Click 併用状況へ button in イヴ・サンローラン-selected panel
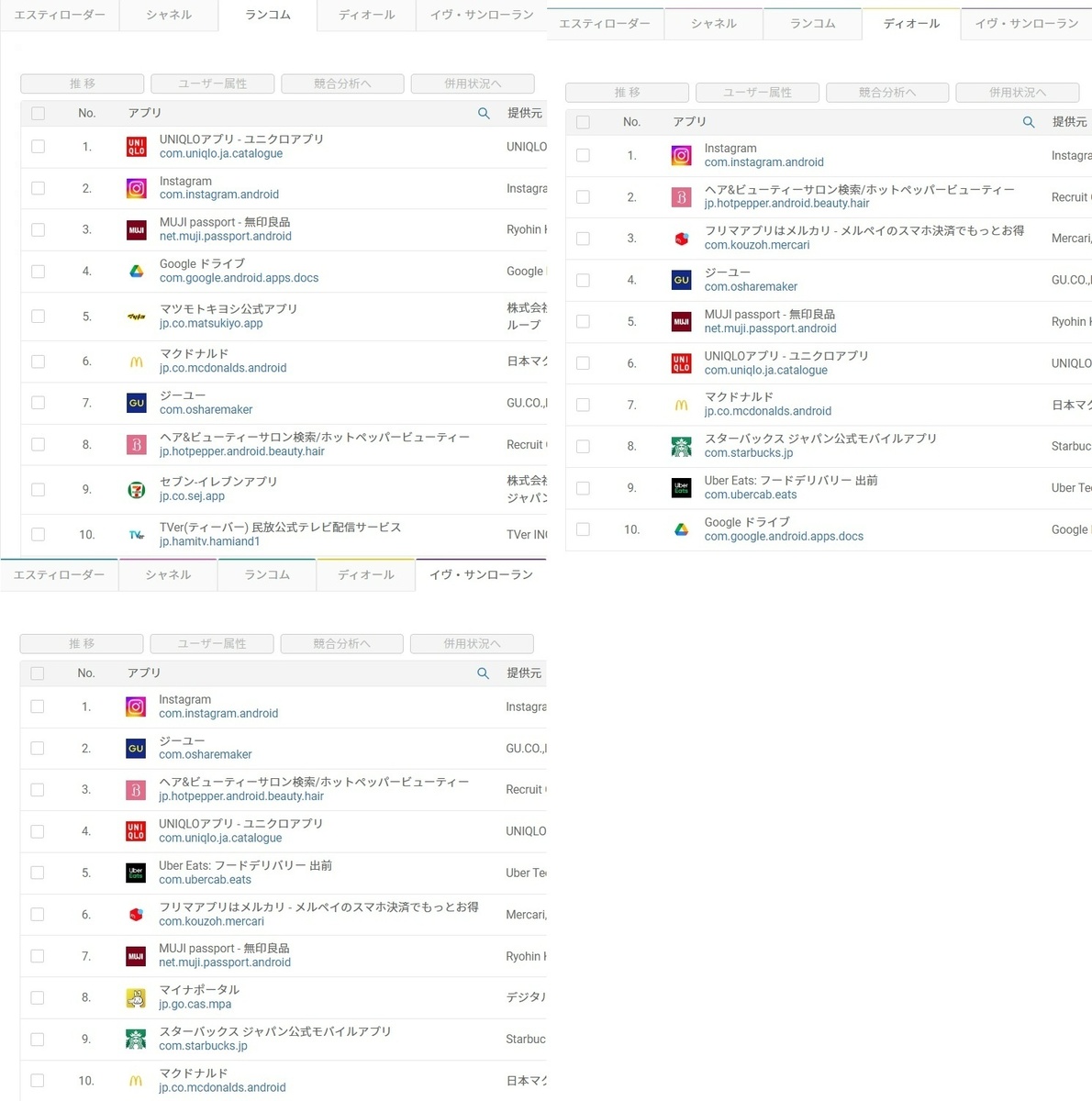 point(473,644)
